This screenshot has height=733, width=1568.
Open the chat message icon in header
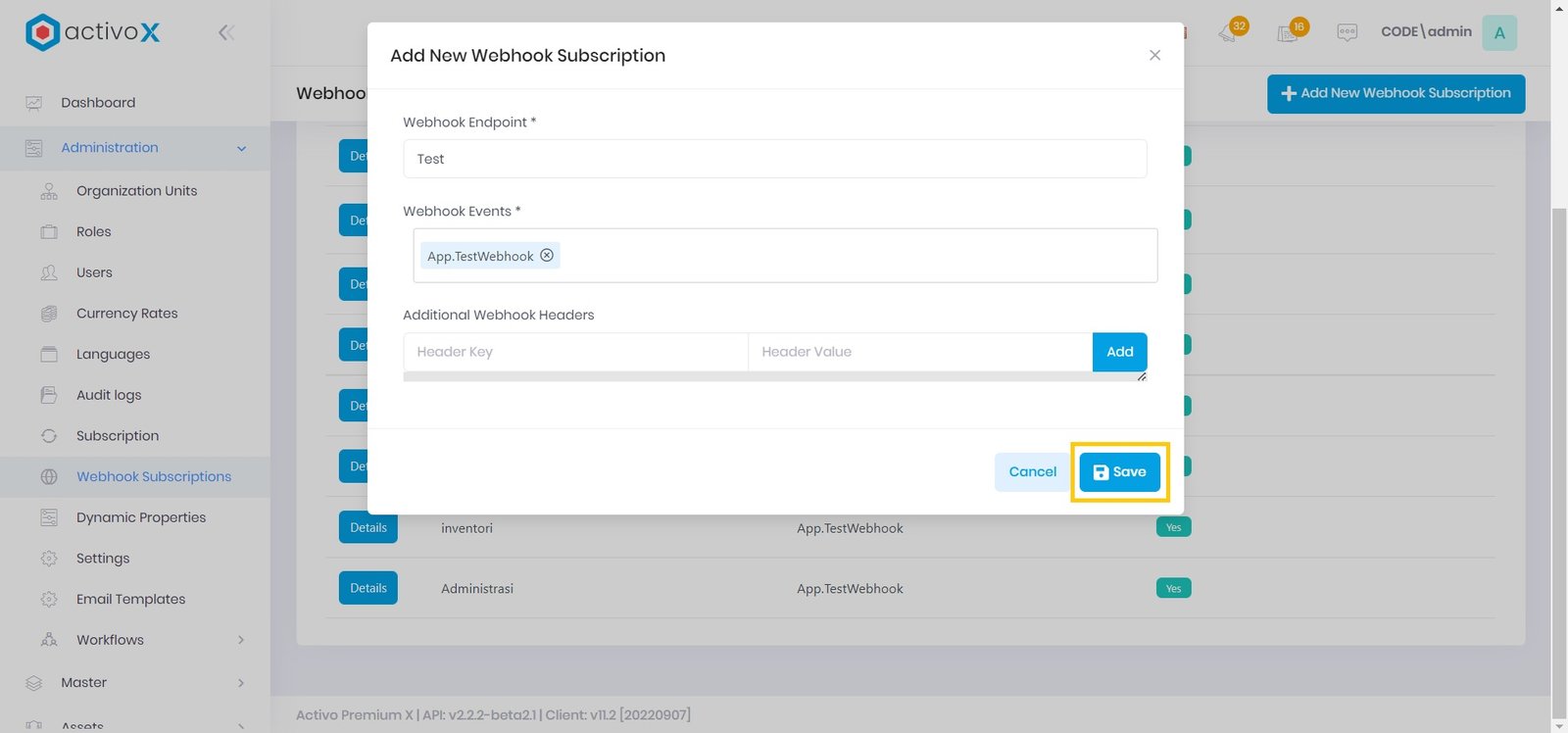1347,32
